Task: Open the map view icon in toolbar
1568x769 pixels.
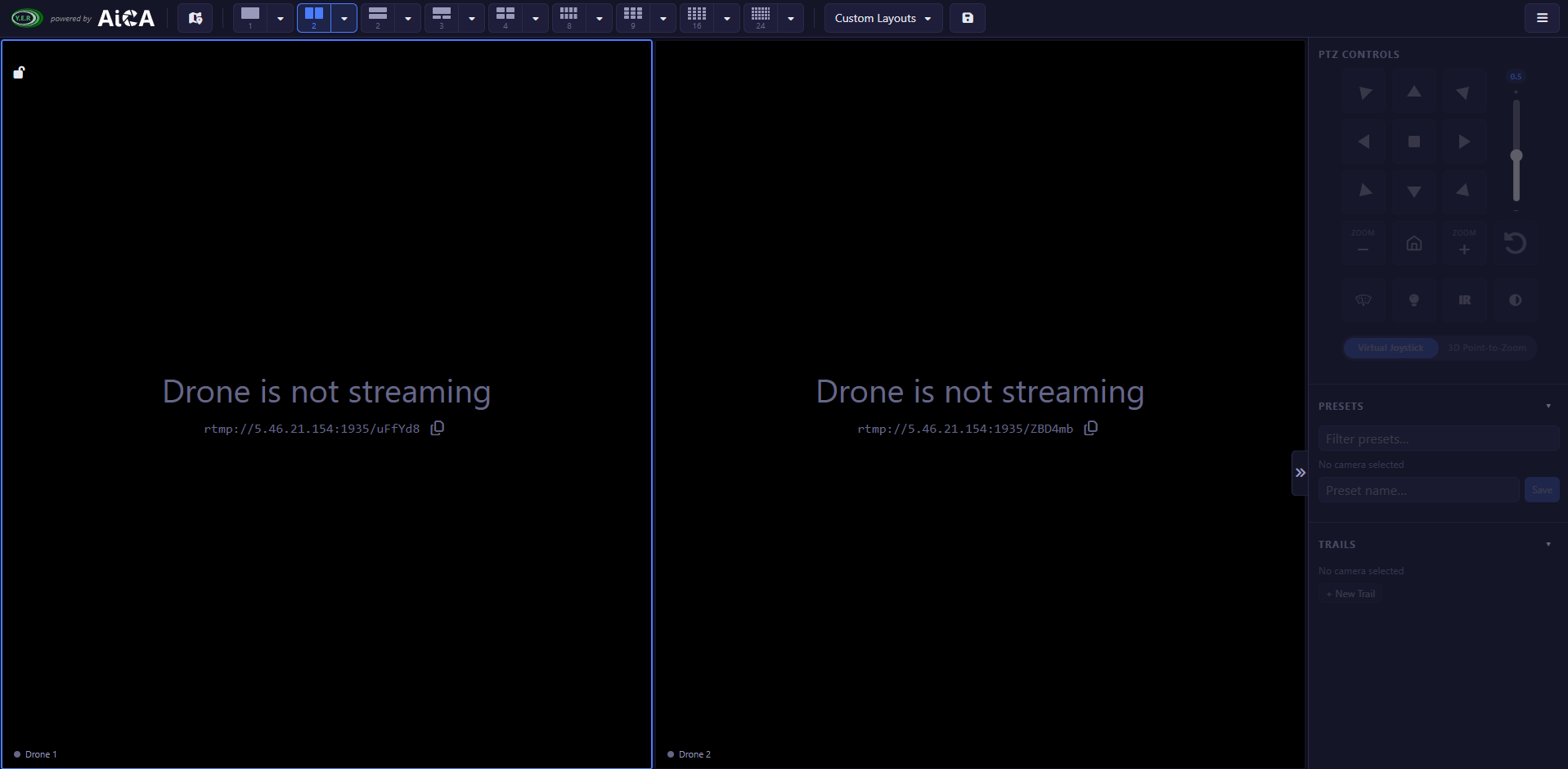Action: 195,18
